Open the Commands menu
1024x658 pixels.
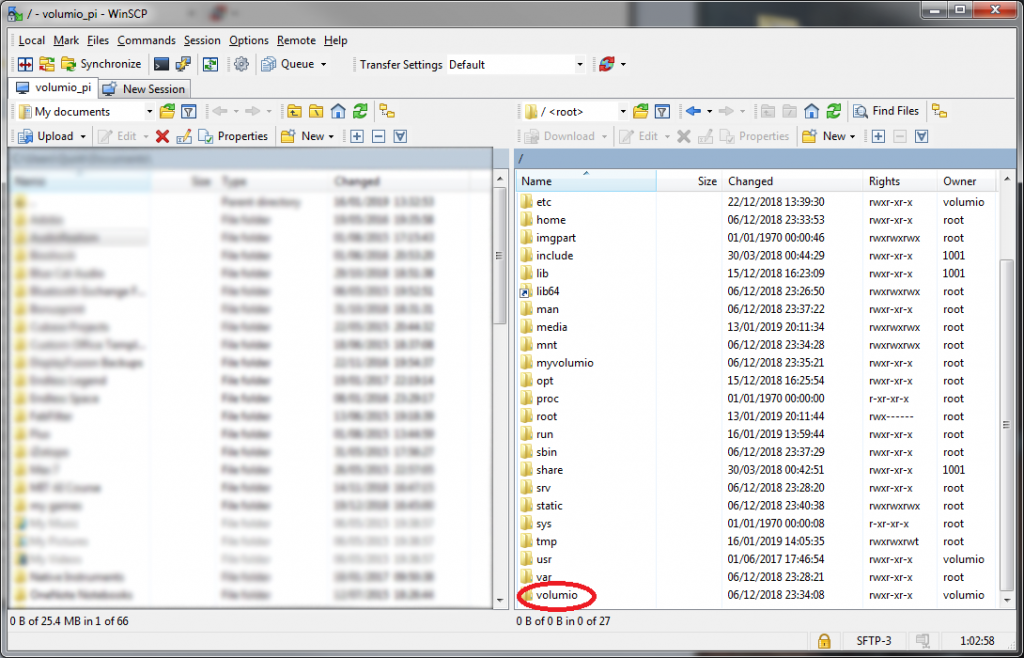[x=146, y=40]
